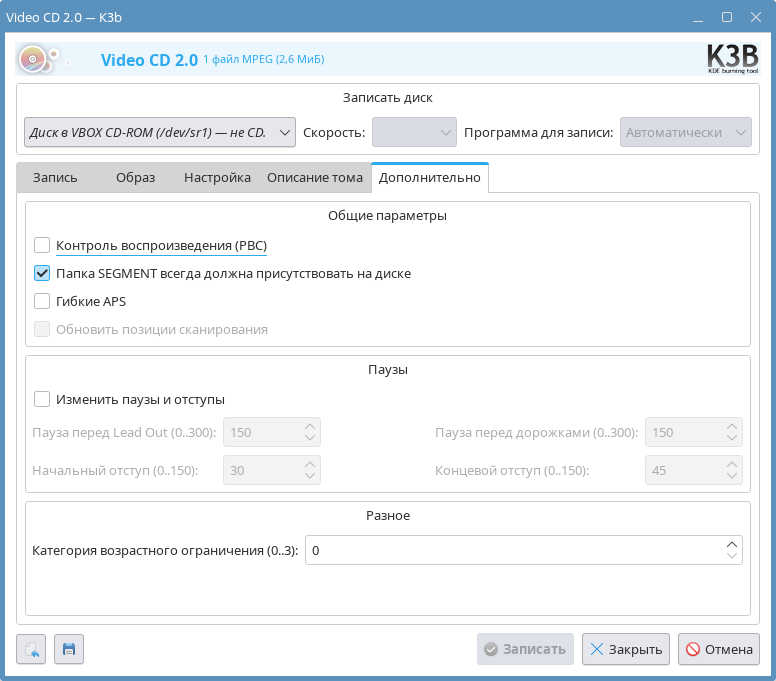Screen dimensions: 776x681
Task: Enable Изменить паузы и отступы
Action: [42, 399]
